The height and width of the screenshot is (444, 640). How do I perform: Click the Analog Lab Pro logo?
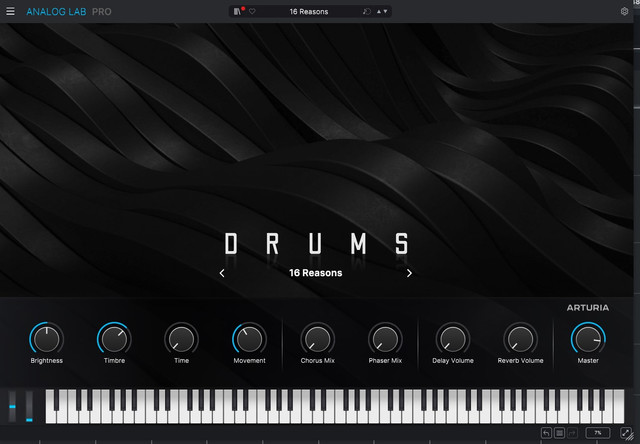coord(69,12)
